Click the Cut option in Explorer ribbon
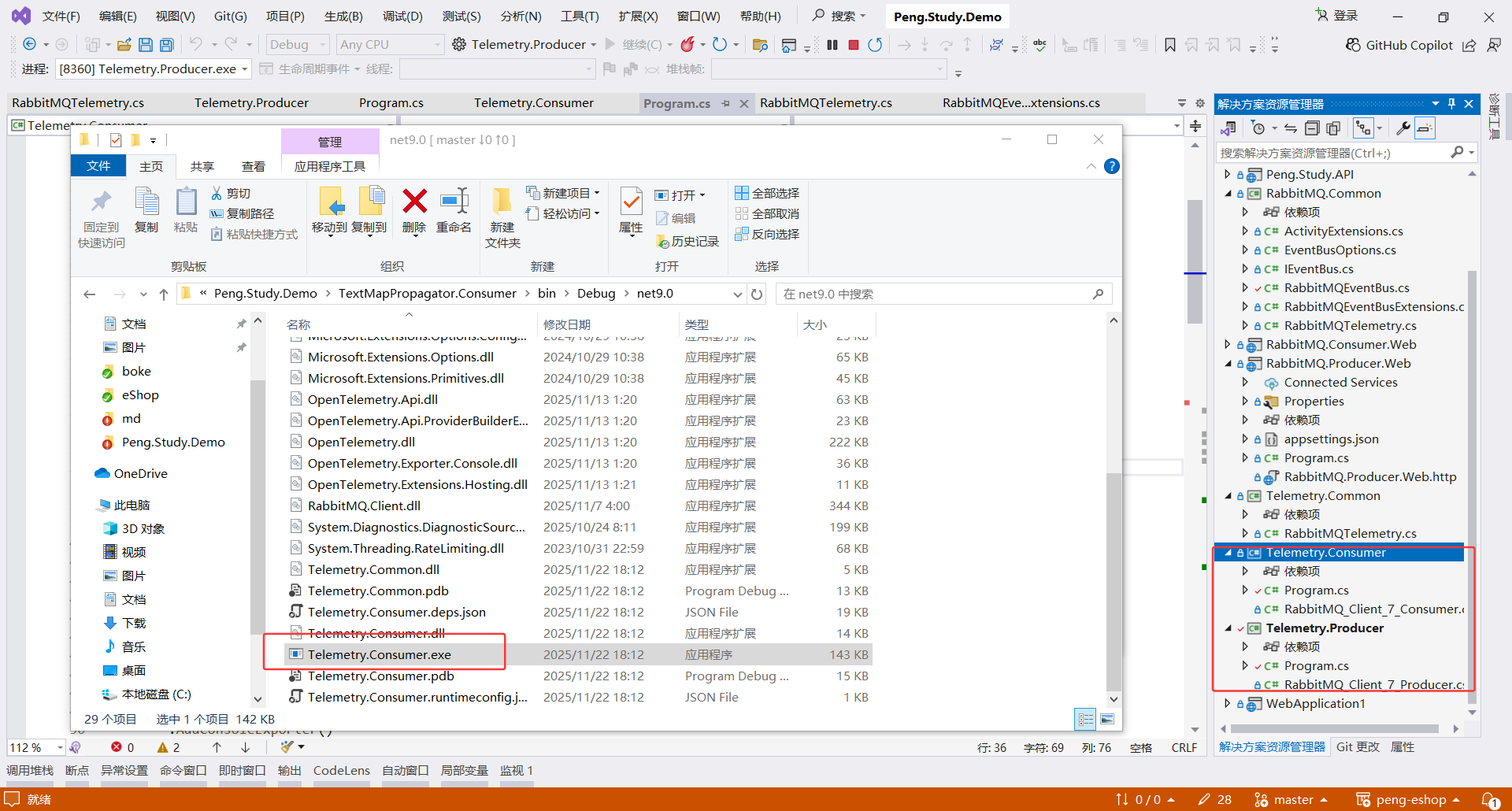 click(231, 193)
